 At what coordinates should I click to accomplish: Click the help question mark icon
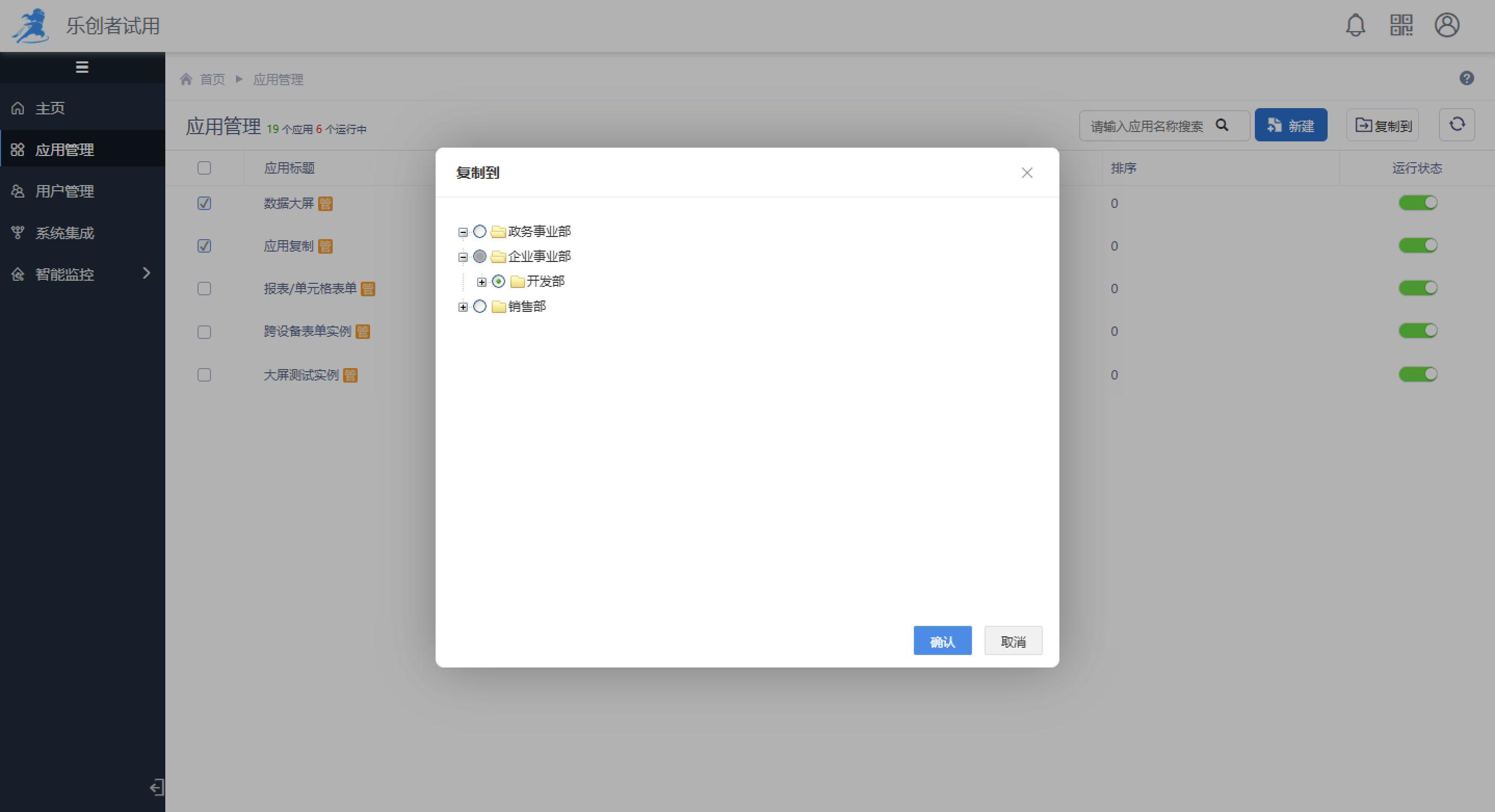point(1466,78)
